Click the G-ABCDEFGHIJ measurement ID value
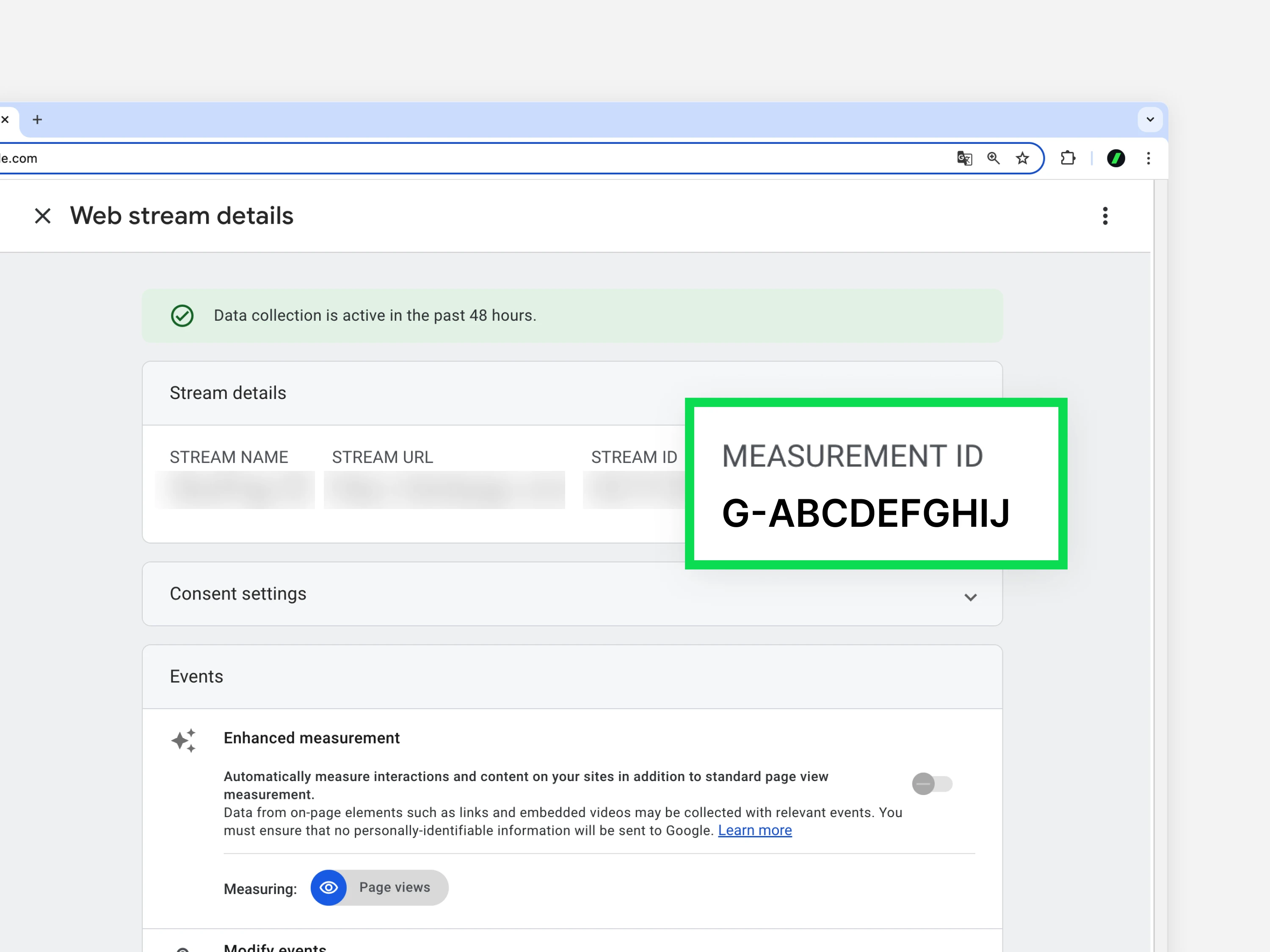The image size is (1270, 952). [x=866, y=513]
